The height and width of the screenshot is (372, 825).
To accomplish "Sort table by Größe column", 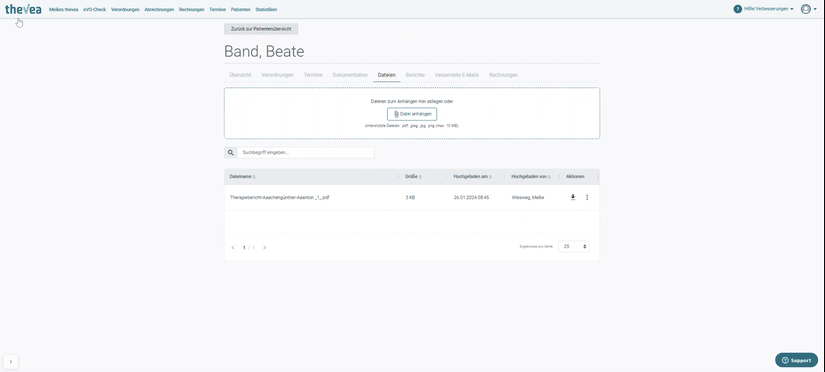I will pos(413,177).
